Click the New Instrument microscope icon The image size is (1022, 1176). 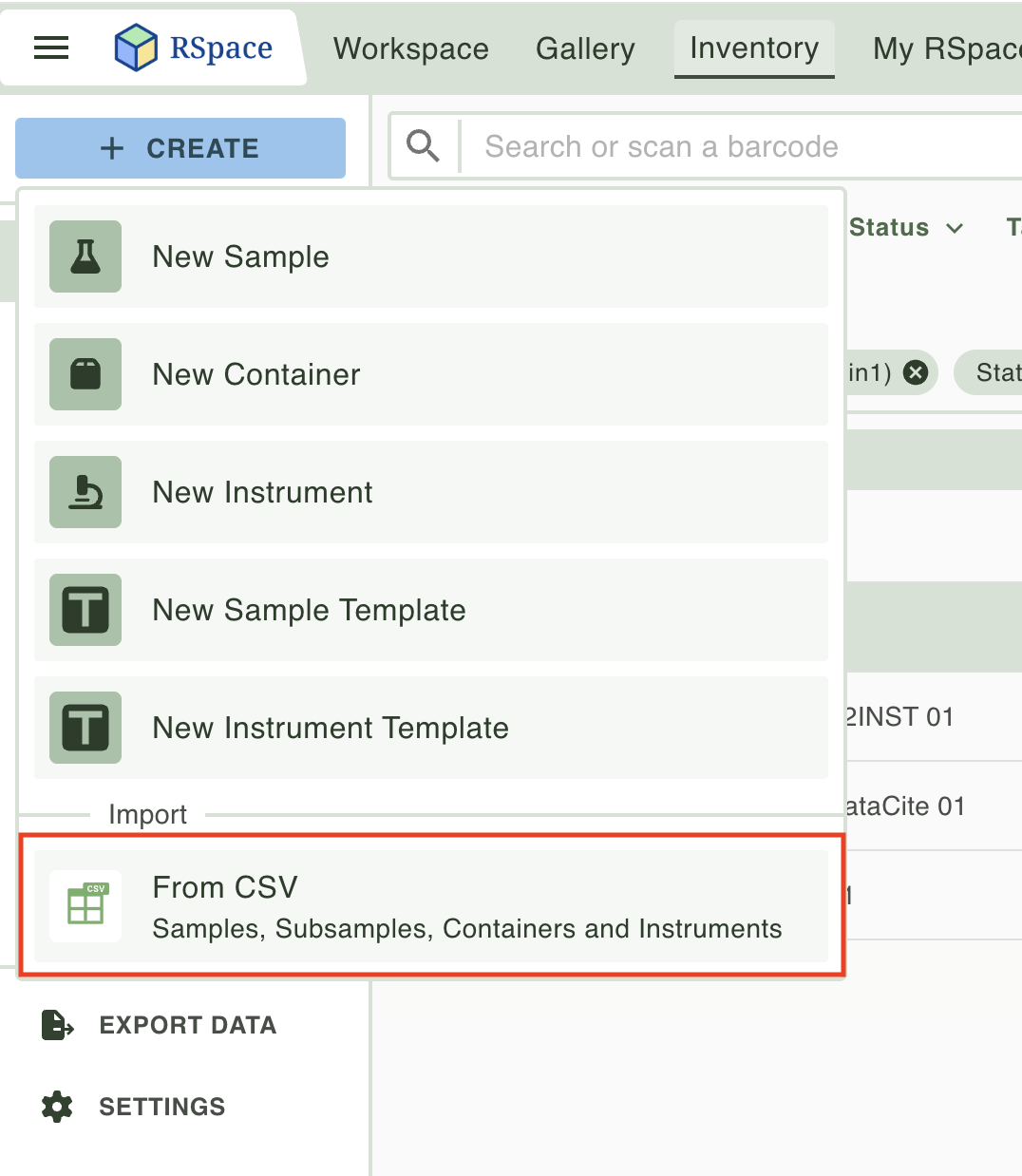[85, 492]
